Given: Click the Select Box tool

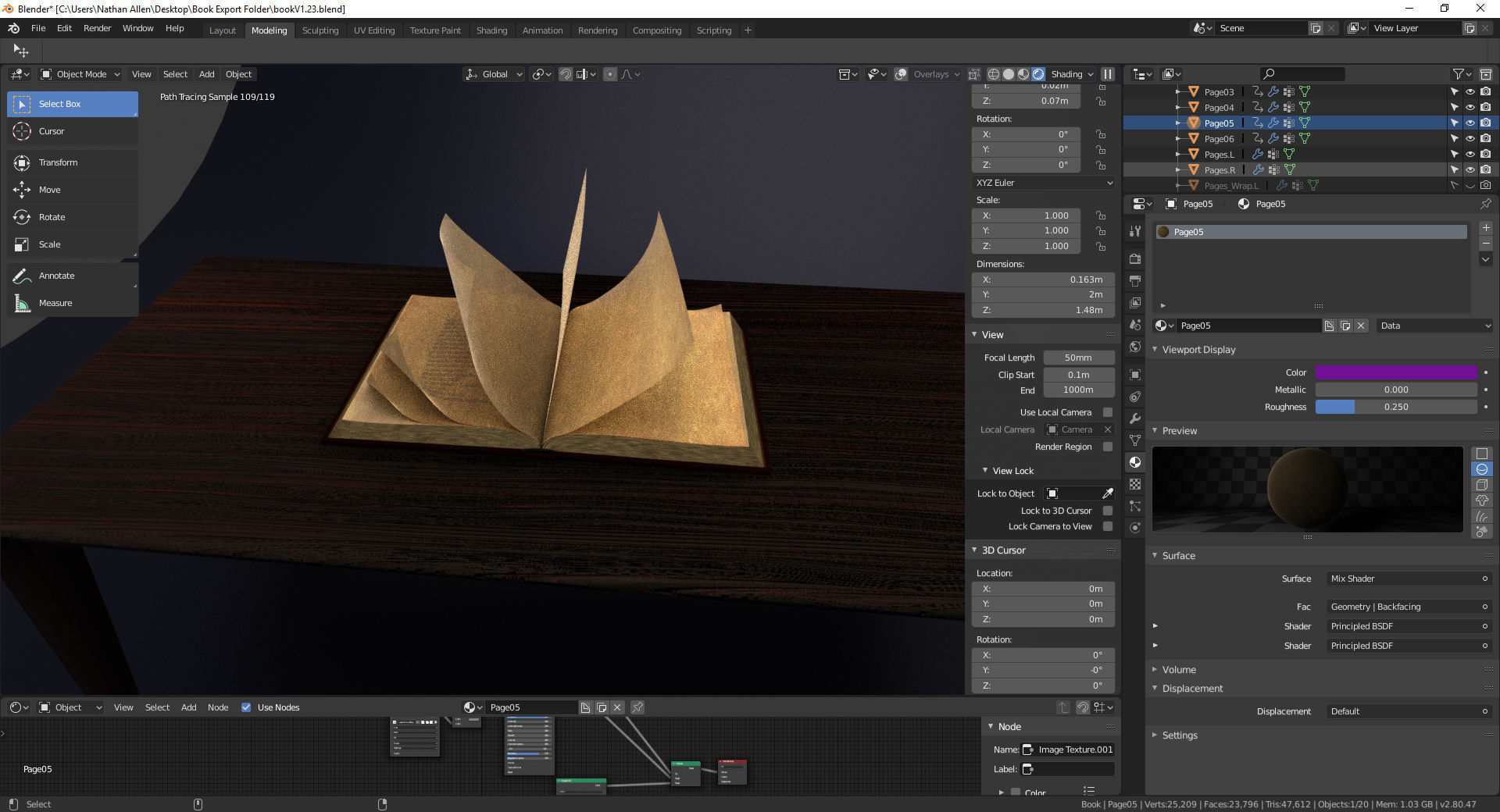Looking at the screenshot, I should pyautogui.click(x=73, y=104).
